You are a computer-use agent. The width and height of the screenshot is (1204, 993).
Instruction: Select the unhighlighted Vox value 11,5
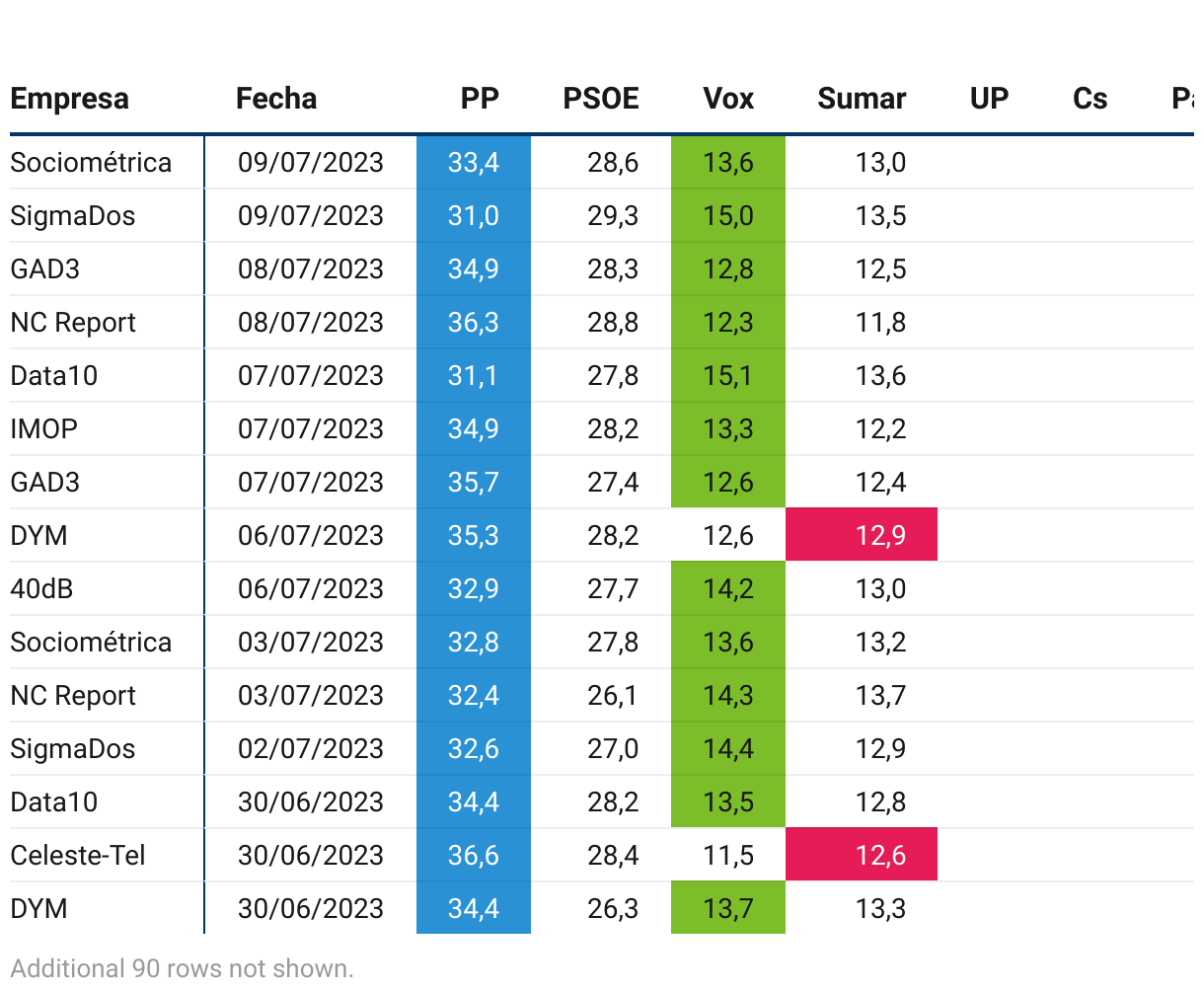(x=728, y=855)
